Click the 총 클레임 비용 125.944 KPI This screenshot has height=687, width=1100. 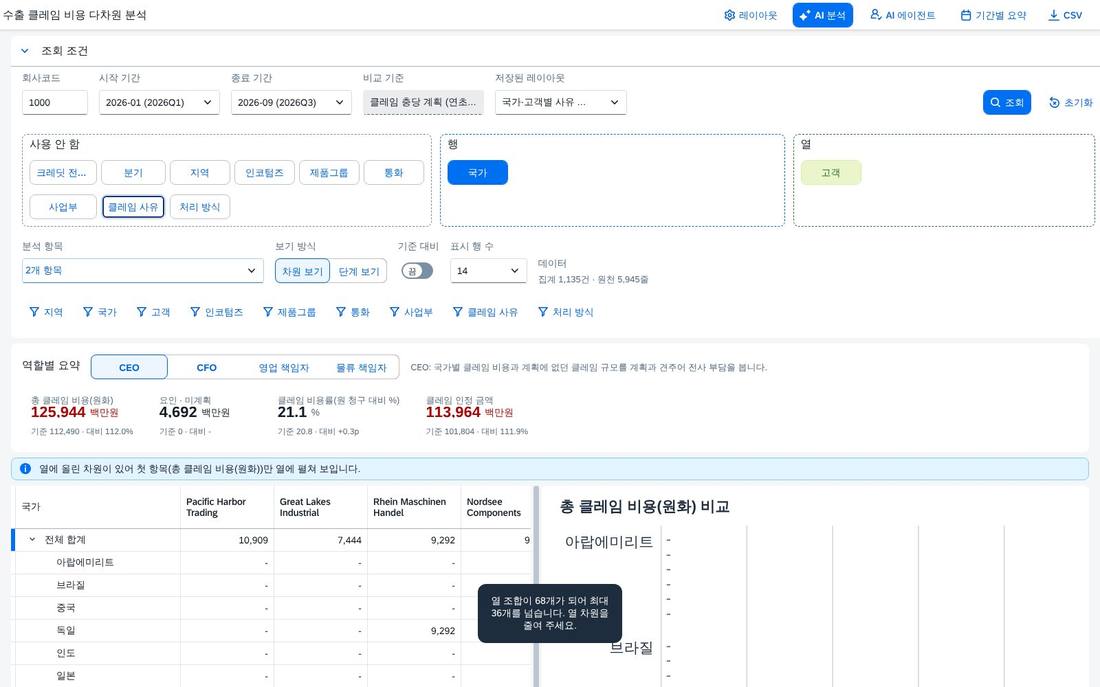coord(81,415)
